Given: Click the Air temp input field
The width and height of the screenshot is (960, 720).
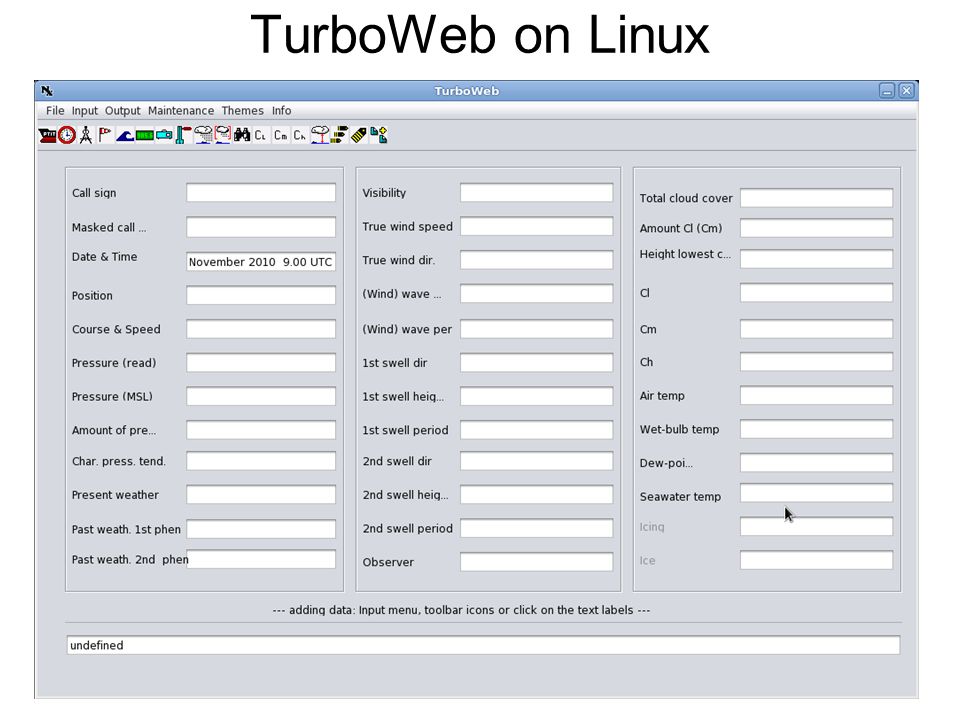Looking at the screenshot, I should 816,396.
